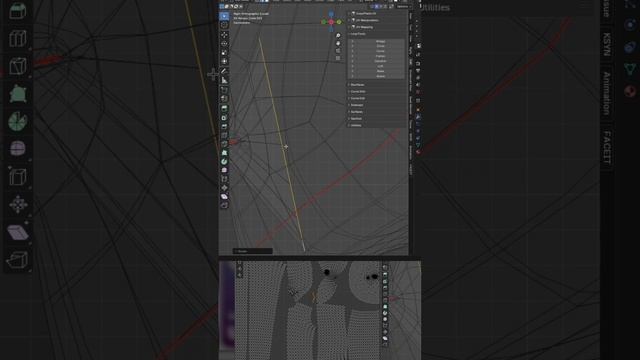Viewport: 640px width, 360px height.
Task: Click the Spin icon in enlarged background toolbar
Action: (18, 121)
